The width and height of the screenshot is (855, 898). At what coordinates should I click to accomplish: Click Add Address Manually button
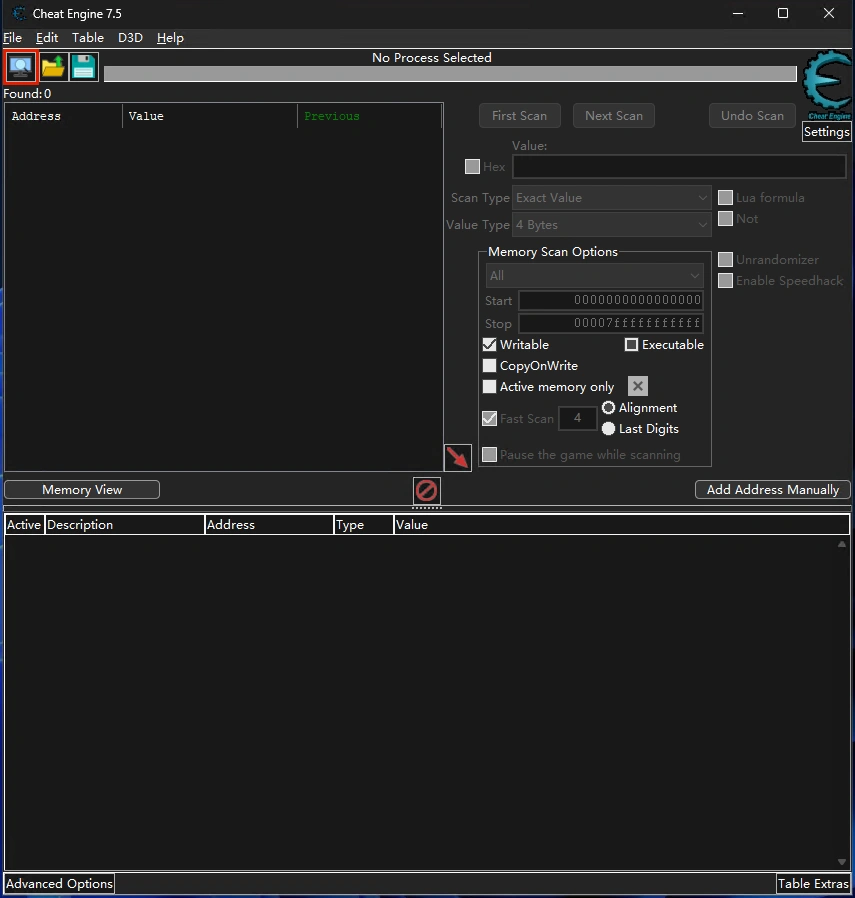point(773,490)
